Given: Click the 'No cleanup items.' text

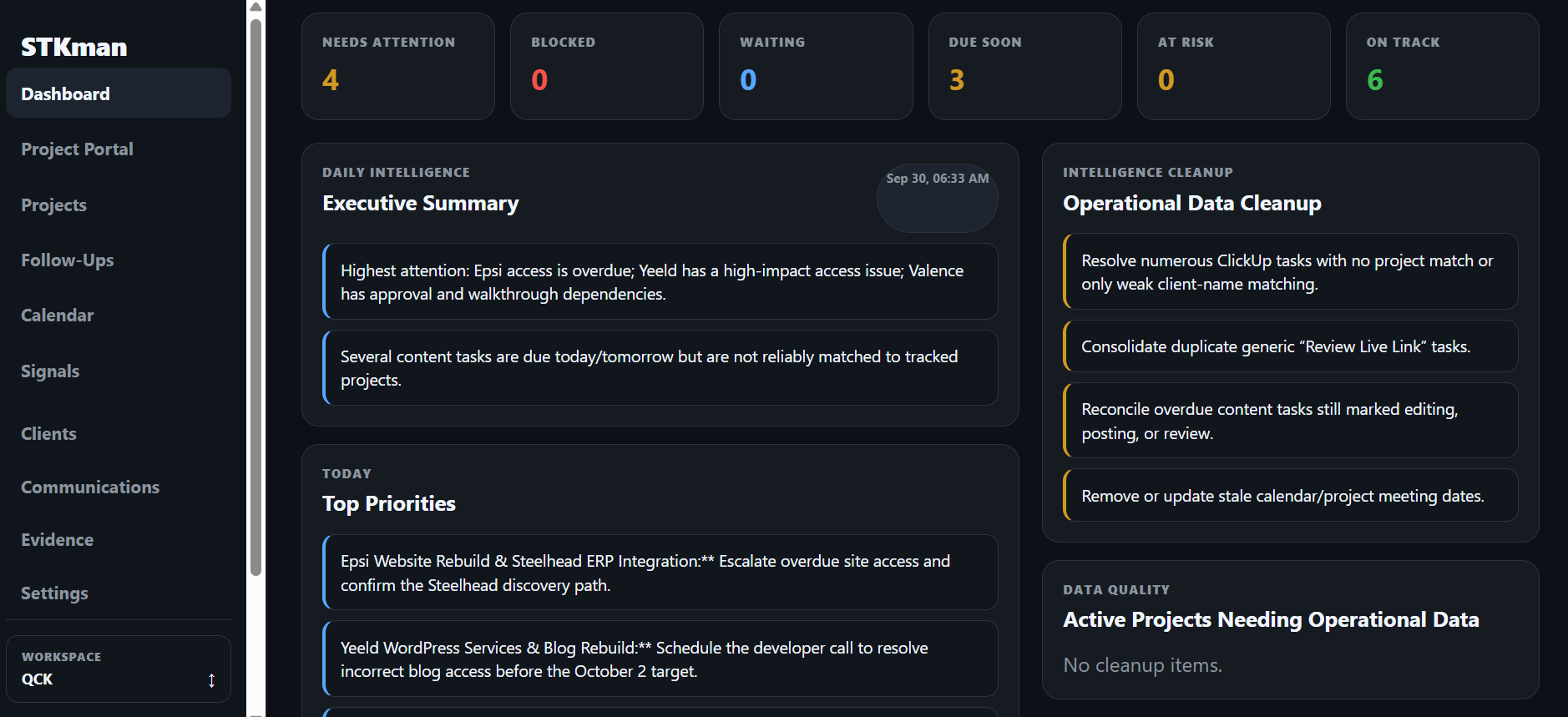Looking at the screenshot, I should (1142, 665).
